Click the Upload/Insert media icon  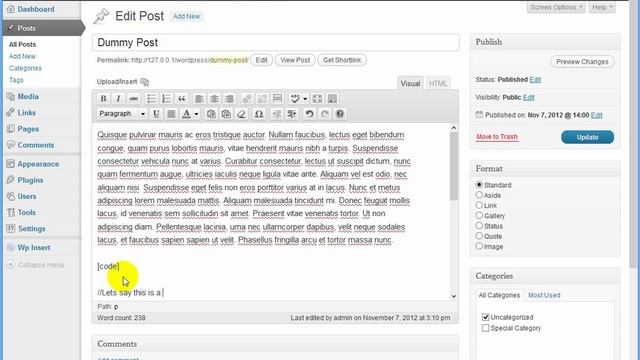(144, 82)
